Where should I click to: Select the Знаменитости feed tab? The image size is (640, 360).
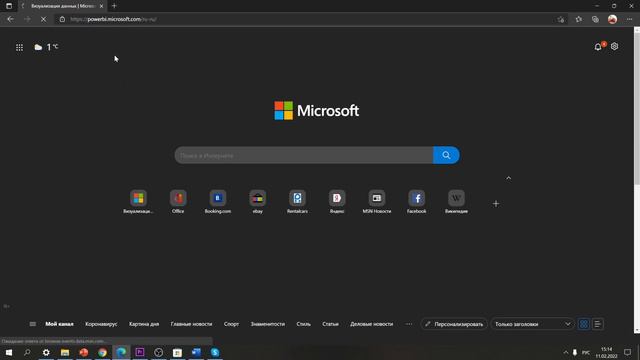click(x=268, y=324)
